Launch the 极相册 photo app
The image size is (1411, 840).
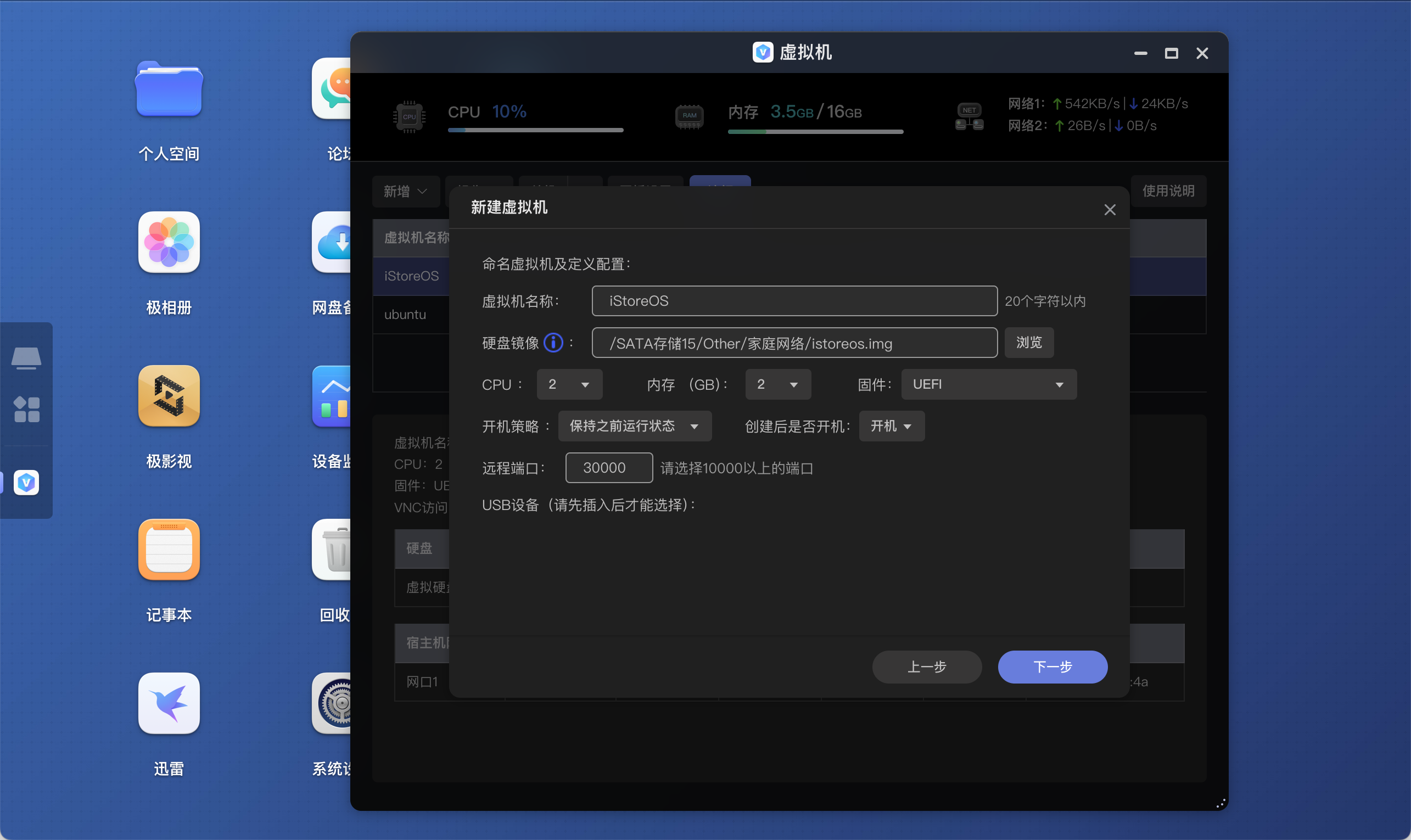pyautogui.click(x=169, y=242)
